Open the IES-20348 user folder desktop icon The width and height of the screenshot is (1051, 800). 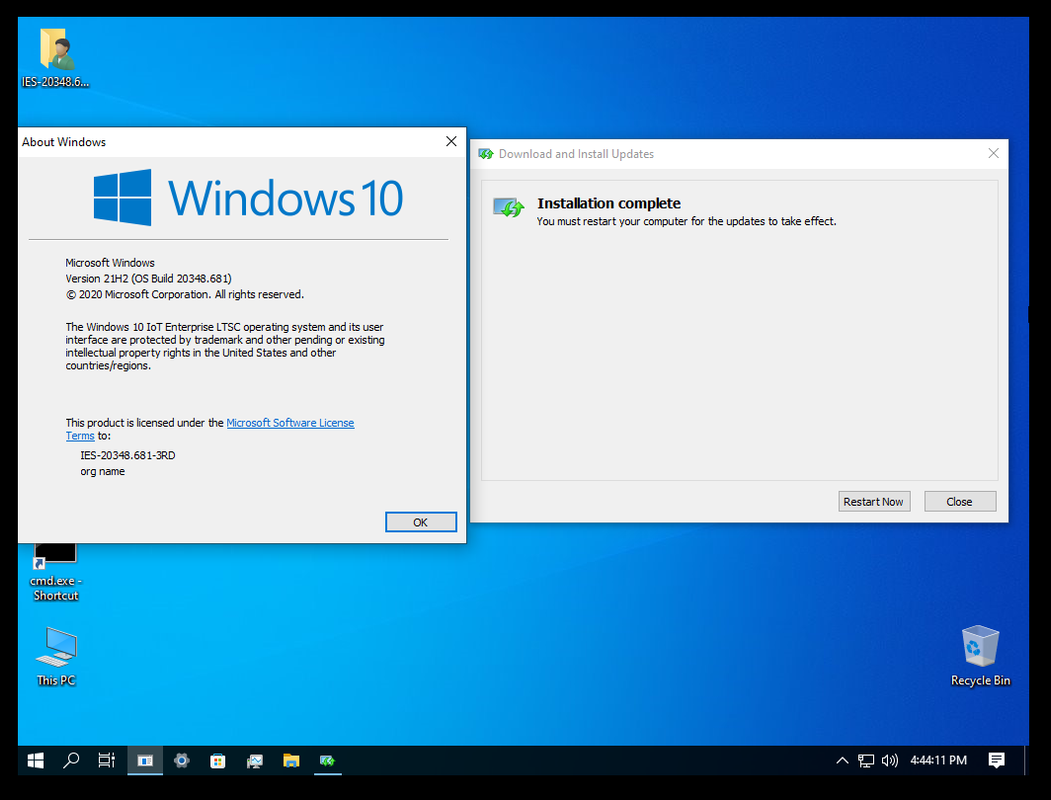pyautogui.click(x=56, y=58)
